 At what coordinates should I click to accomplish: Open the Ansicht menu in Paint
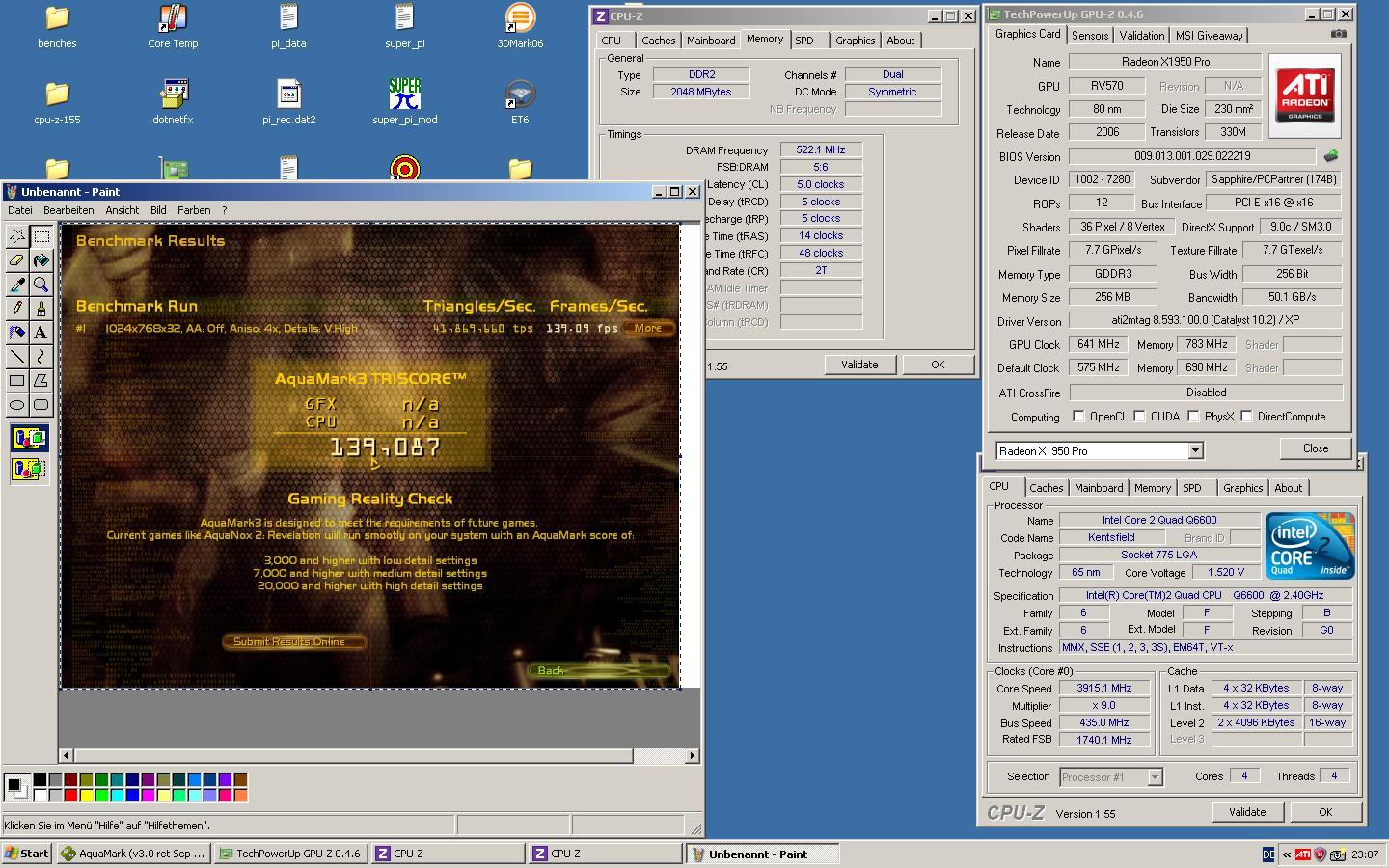(122, 209)
